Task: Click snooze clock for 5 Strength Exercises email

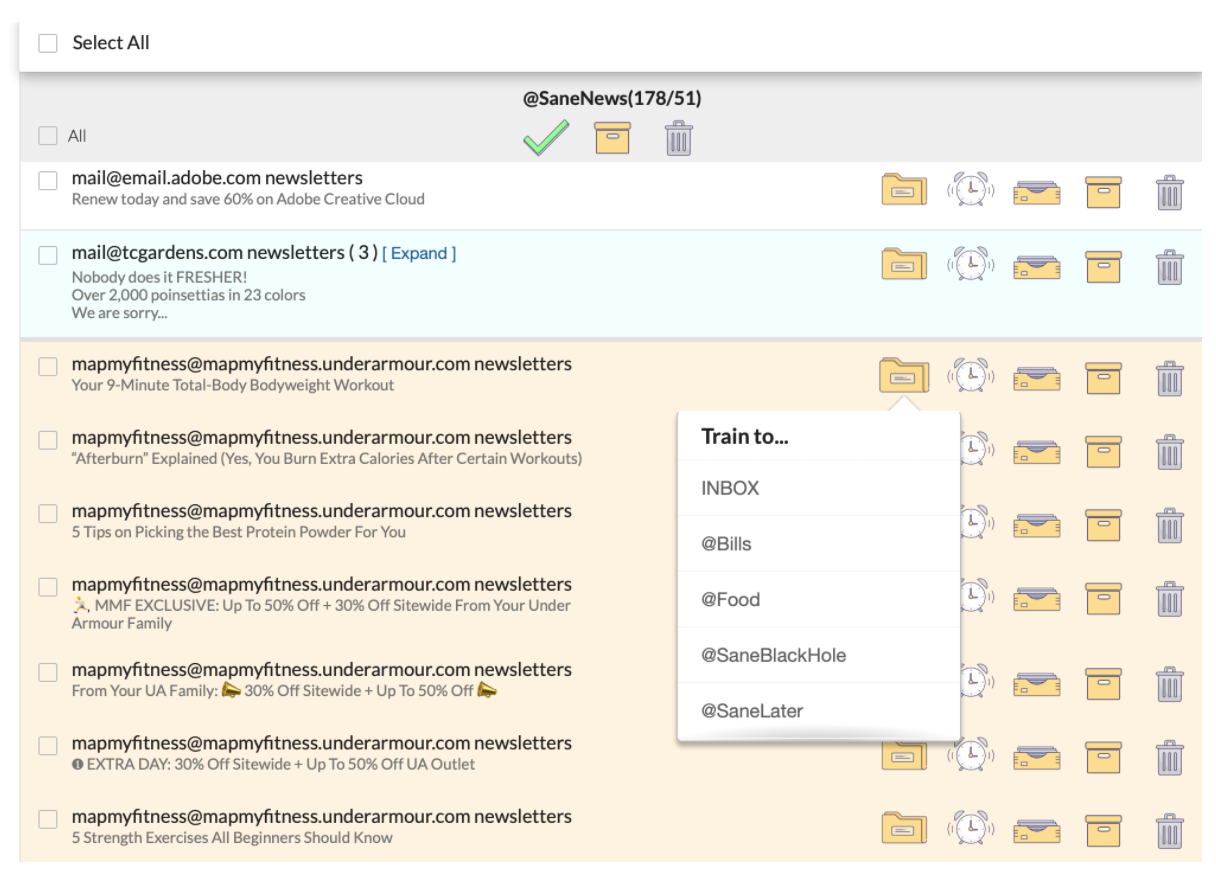Action: pos(970,829)
